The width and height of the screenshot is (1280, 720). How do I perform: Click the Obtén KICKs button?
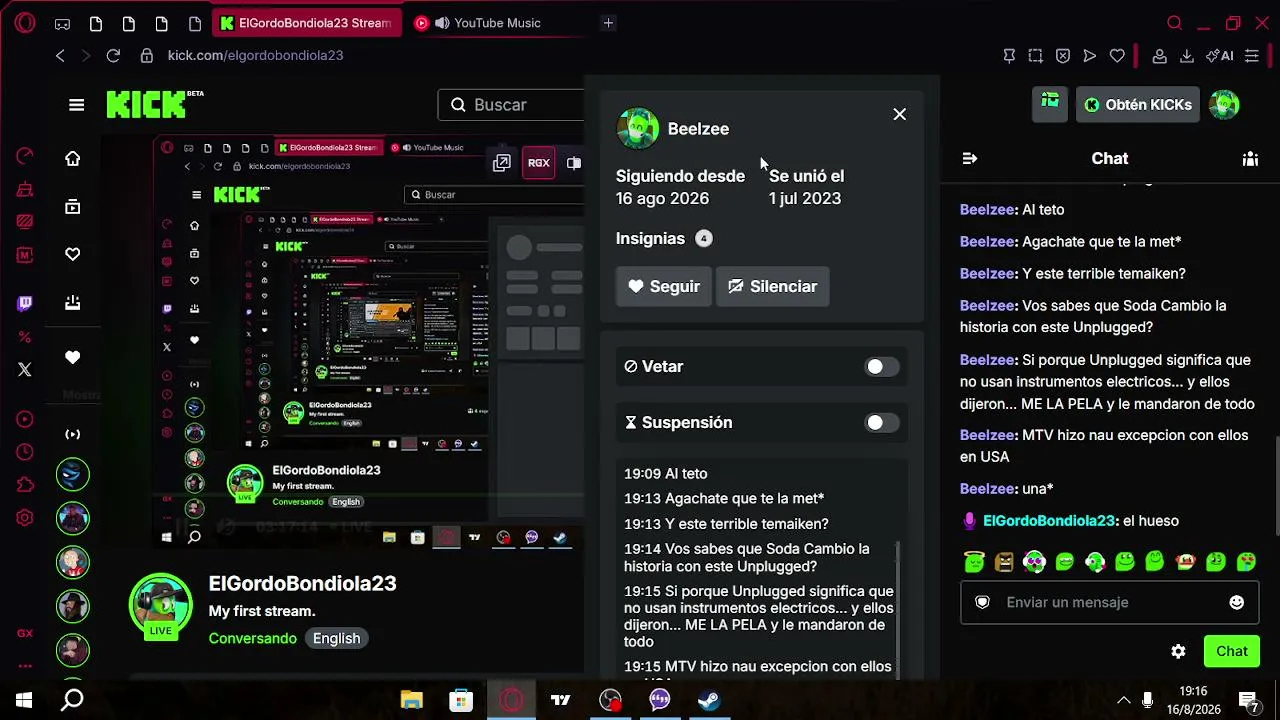tap(1138, 104)
